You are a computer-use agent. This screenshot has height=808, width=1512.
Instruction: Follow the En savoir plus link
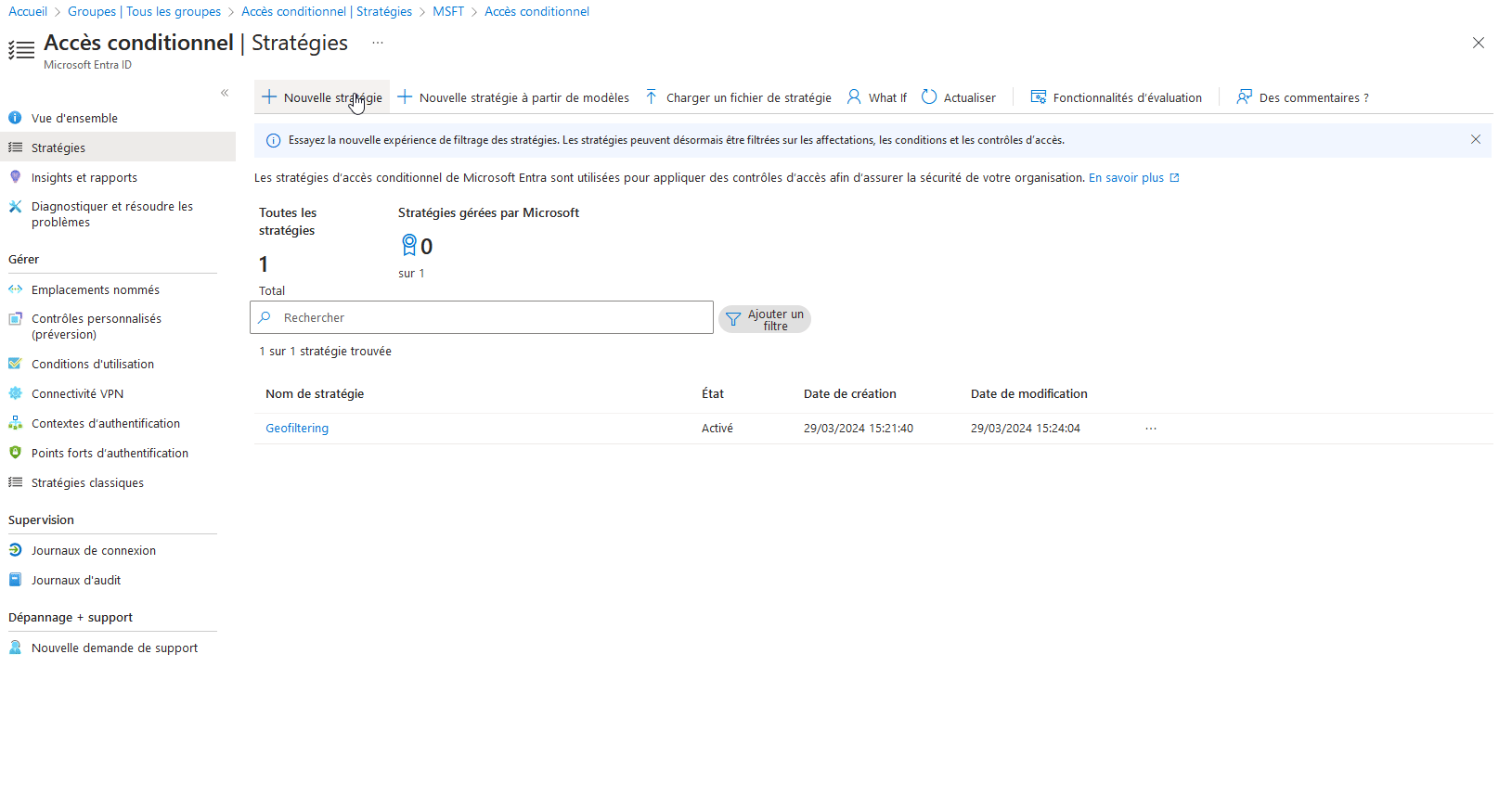coord(1126,177)
